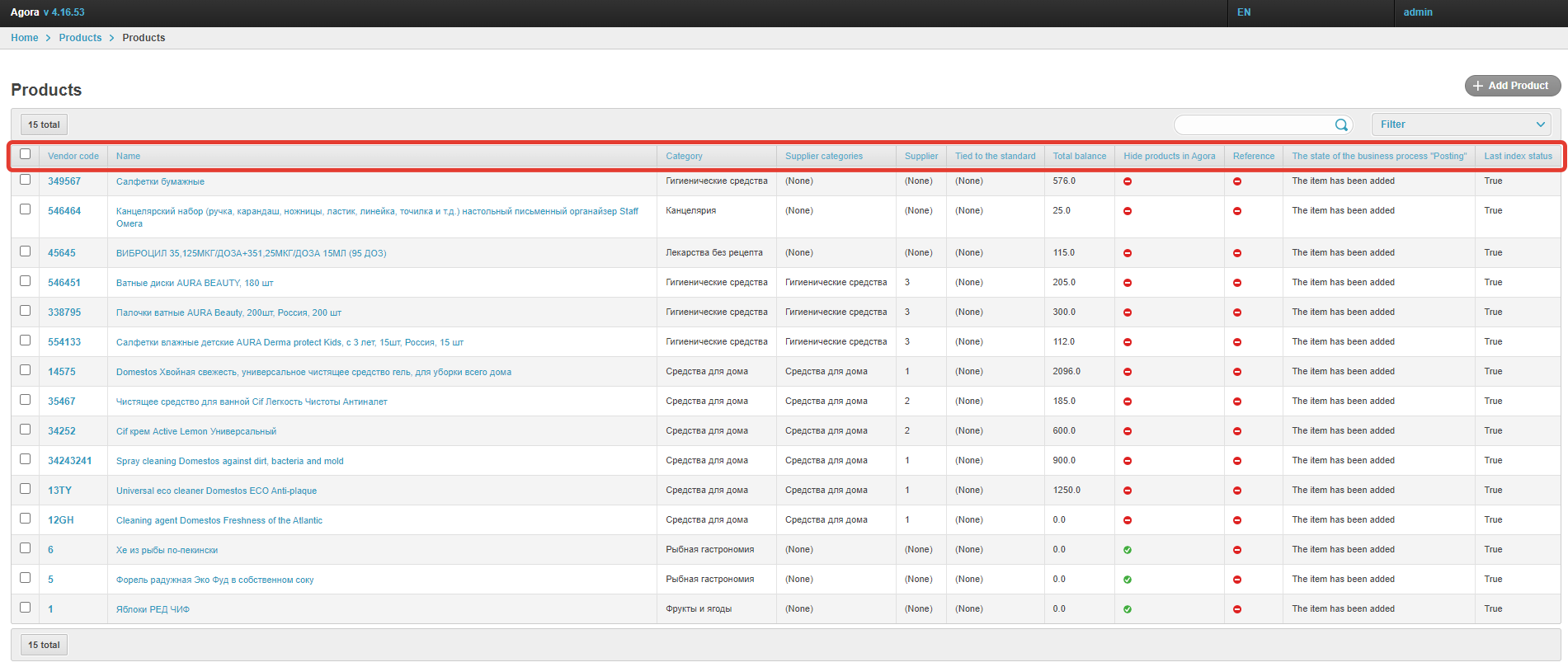Click red Reference icon for product 45645

(x=1237, y=253)
